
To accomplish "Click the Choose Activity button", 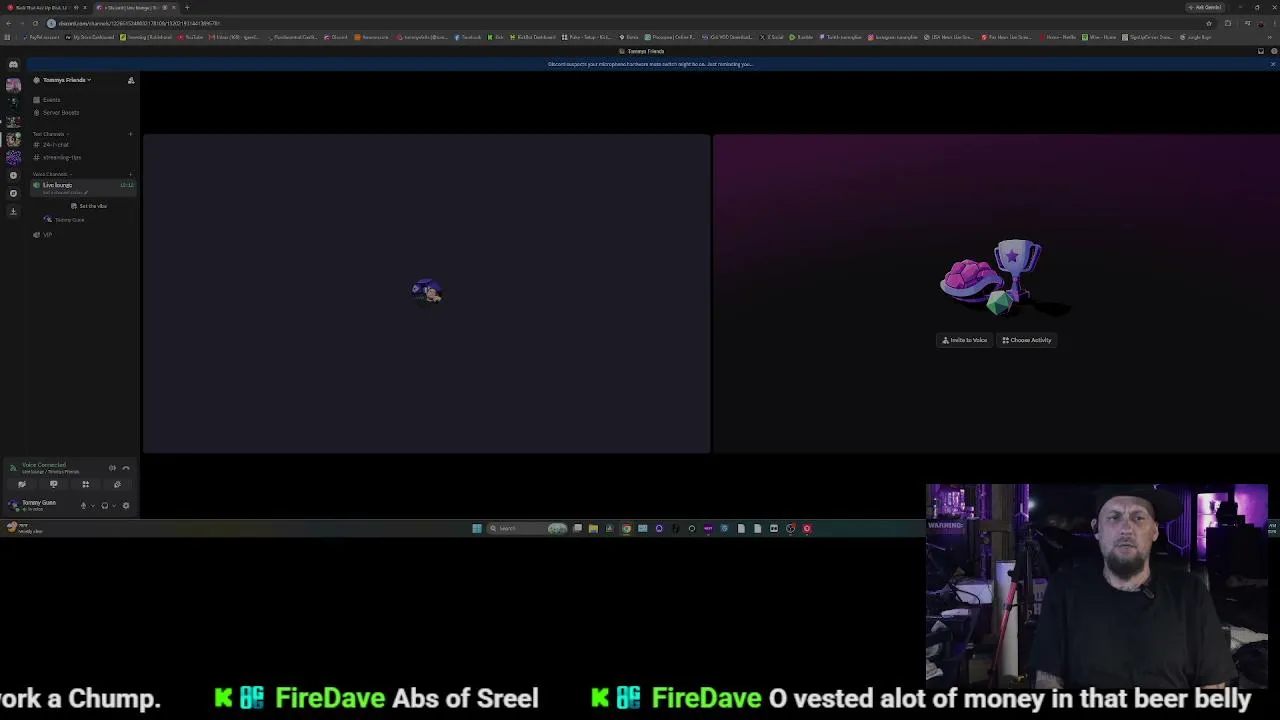I will pyautogui.click(x=1027, y=340).
